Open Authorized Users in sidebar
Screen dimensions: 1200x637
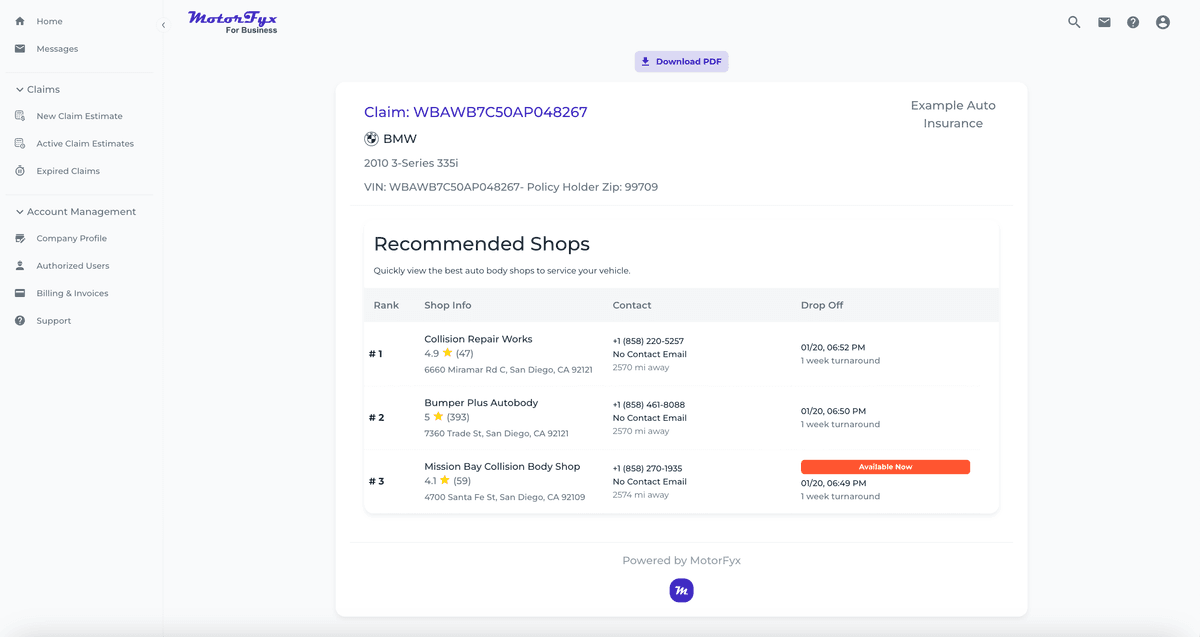point(73,266)
